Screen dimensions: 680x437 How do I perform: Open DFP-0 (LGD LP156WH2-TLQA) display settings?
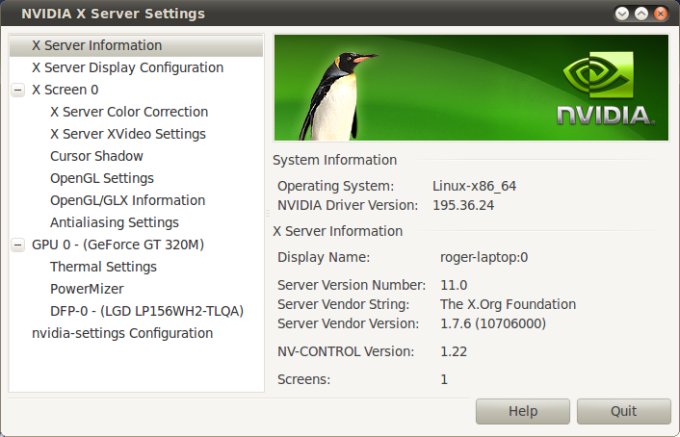pos(146,311)
